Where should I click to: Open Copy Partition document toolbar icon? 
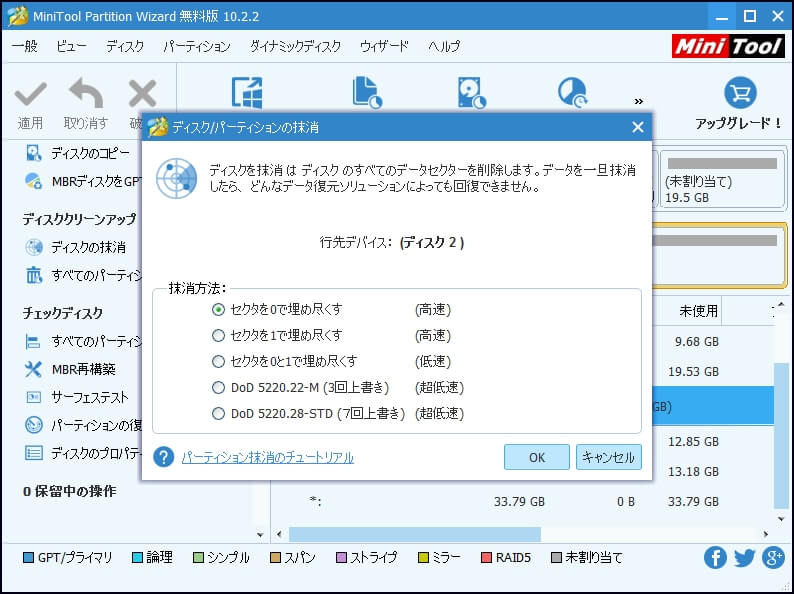[x=367, y=93]
